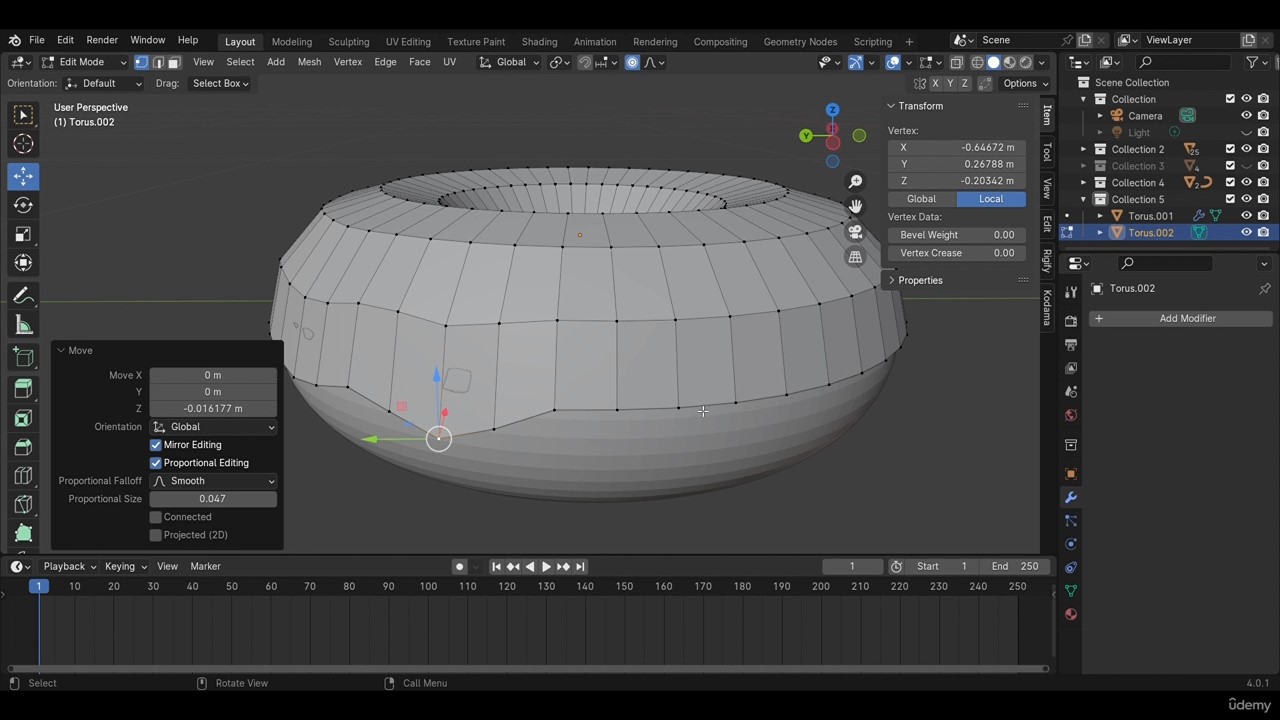Select the Cursor tool
This screenshot has height=720, width=1280.
(x=23, y=144)
